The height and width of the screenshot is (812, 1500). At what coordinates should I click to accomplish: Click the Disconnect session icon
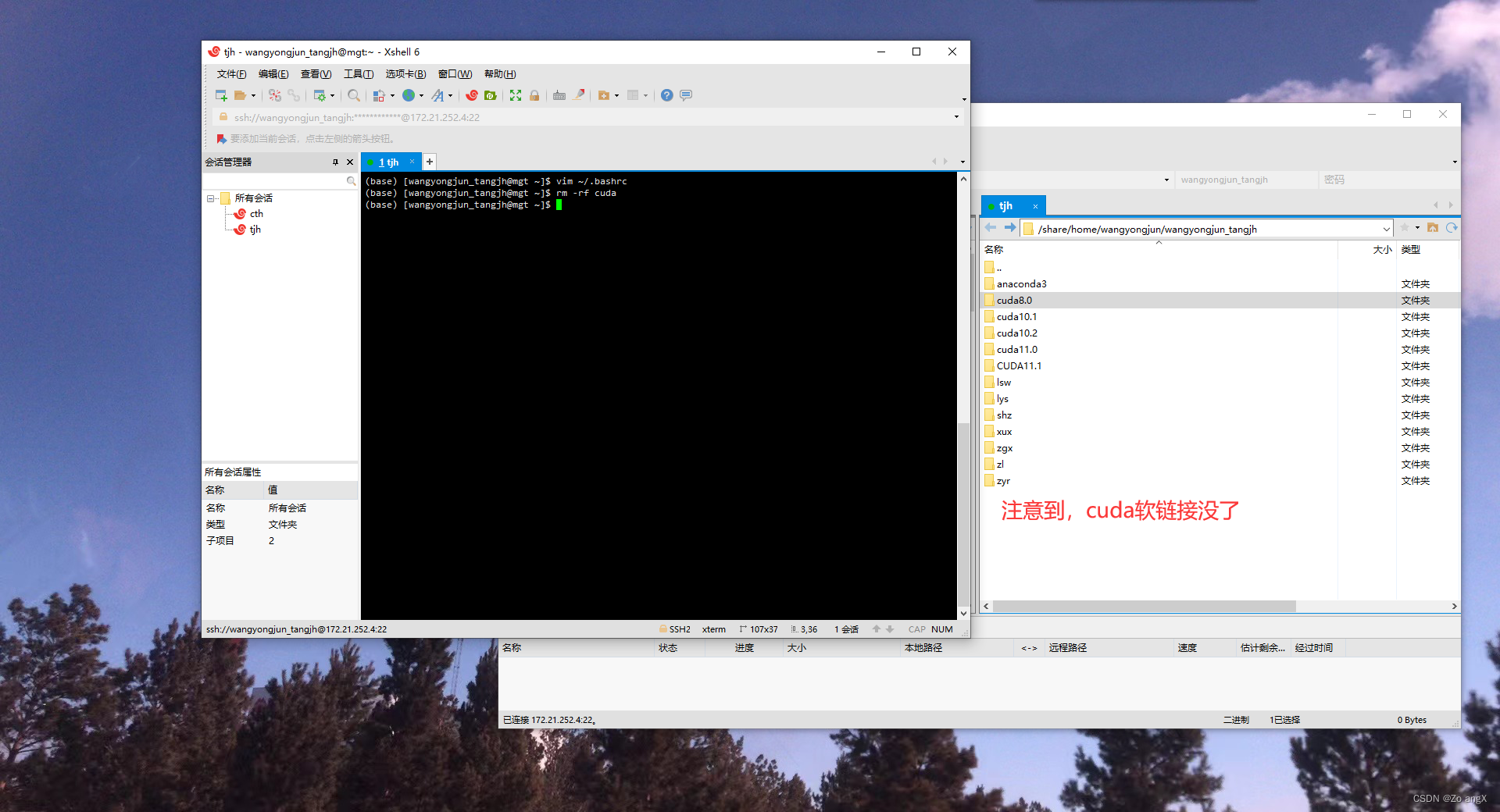click(x=274, y=95)
